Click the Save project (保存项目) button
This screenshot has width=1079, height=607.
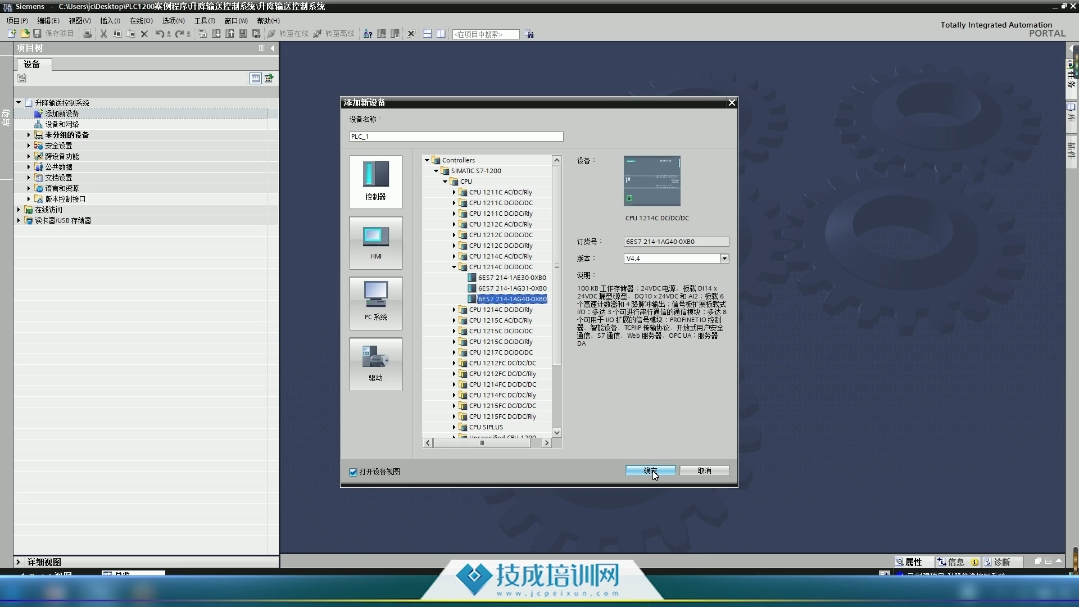54,34
